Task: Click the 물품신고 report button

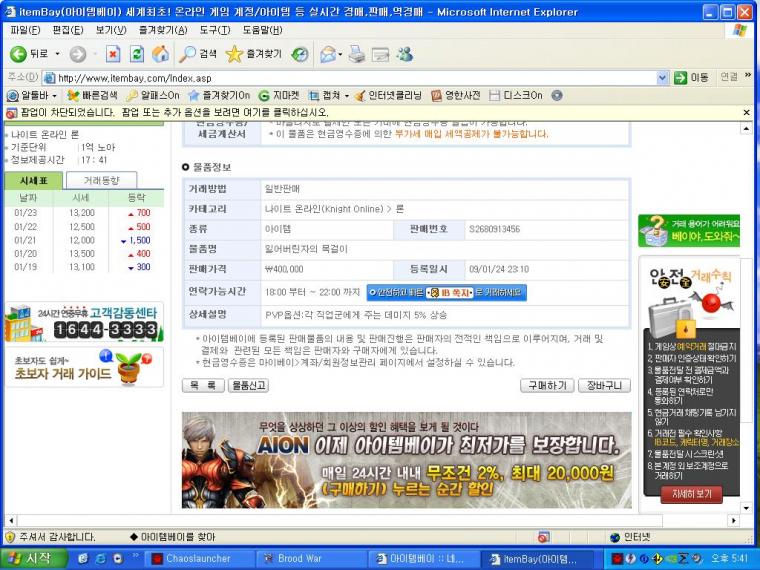Action: point(248,385)
